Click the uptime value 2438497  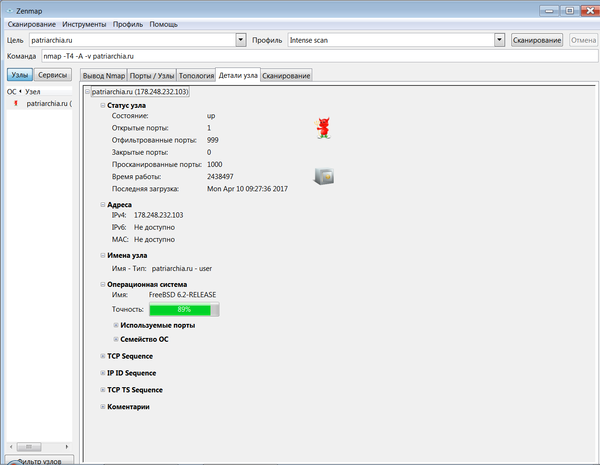(x=220, y=176)
